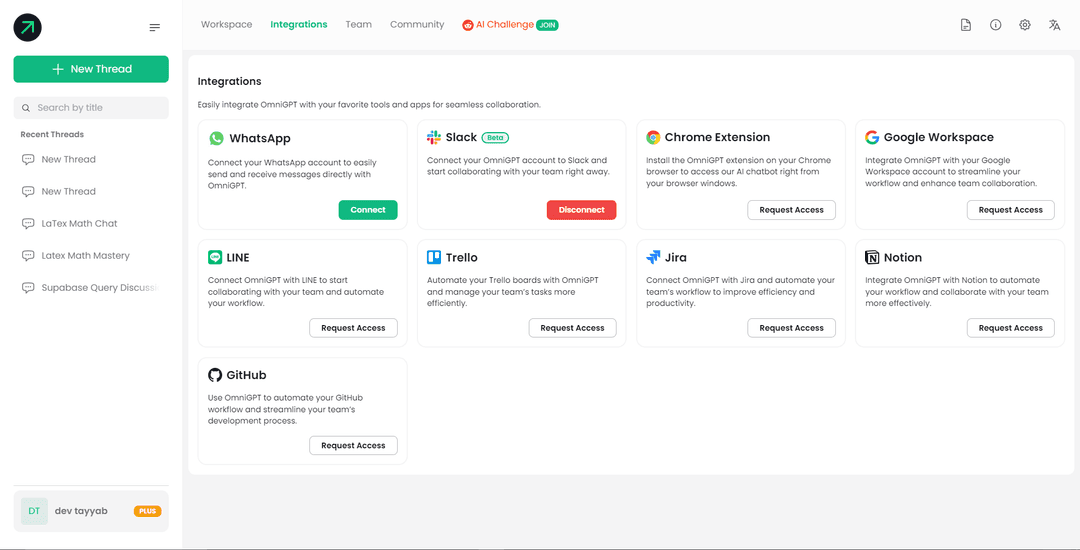Viewport: 1080px width, 550px height.
Task: Click the dev tayyab username
Action: 81,511
